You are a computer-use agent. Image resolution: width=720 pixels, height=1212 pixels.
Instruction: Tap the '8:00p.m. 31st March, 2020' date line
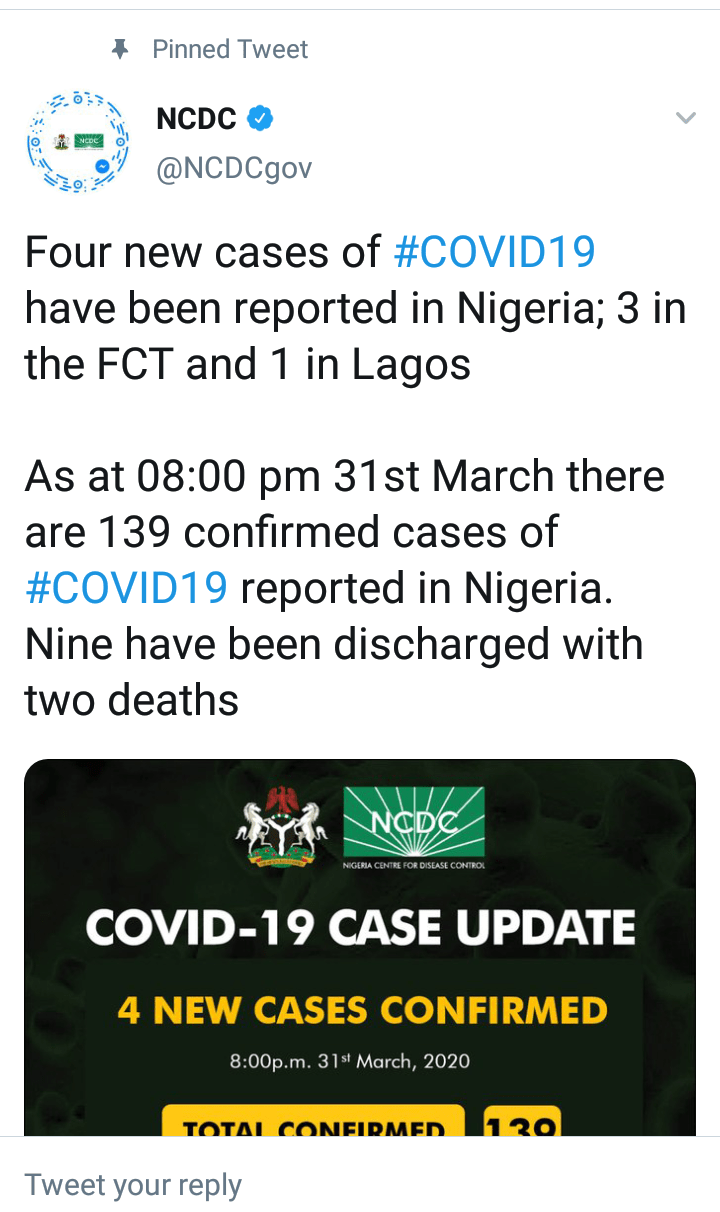349,1060
